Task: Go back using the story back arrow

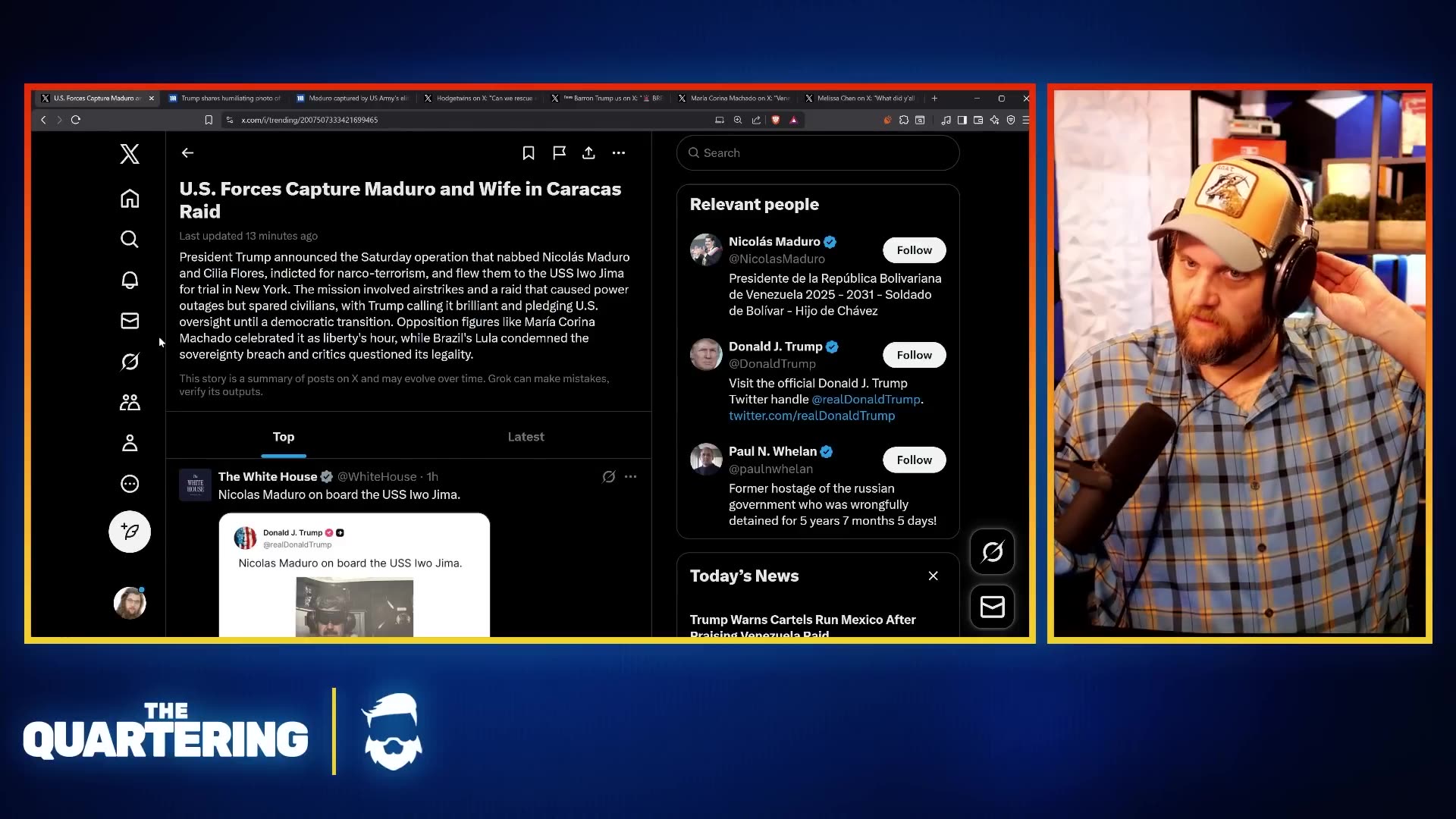Action: coord(187,153)
